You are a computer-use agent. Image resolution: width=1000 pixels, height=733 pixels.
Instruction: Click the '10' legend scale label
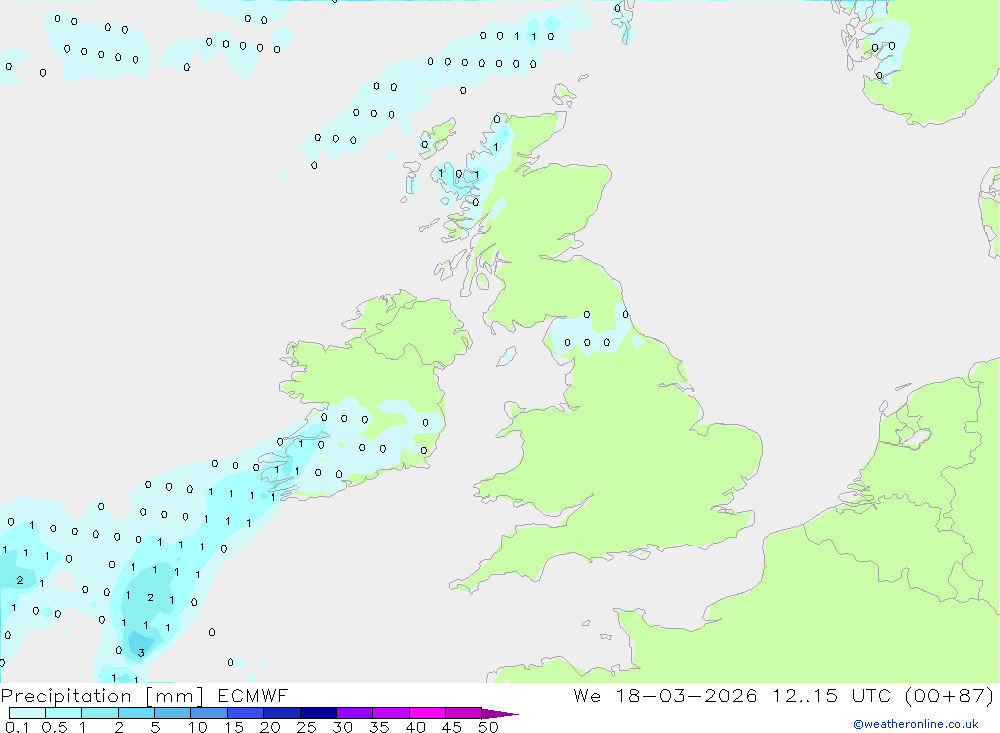tap(198, 727)
